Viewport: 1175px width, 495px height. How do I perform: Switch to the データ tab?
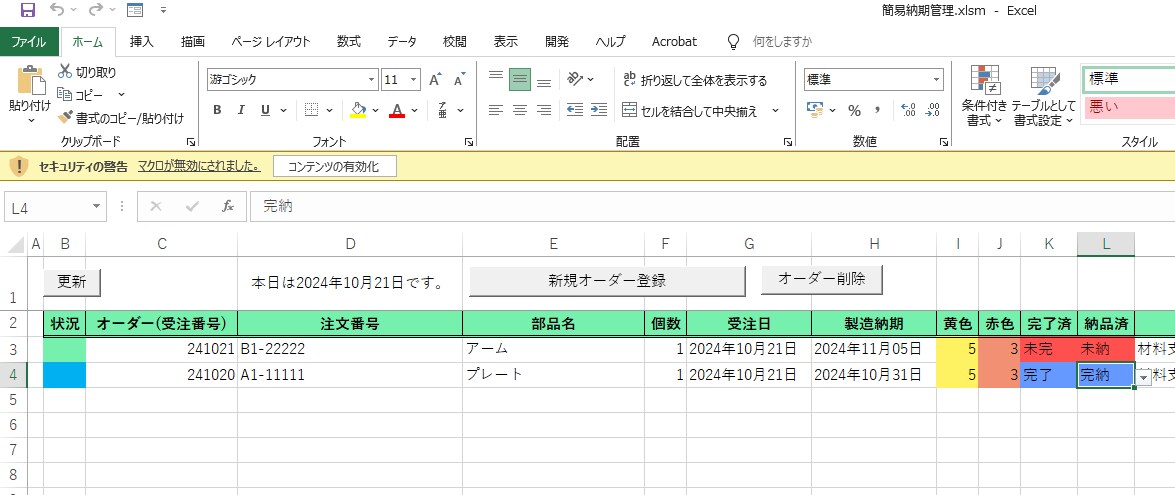pos(402,42)
